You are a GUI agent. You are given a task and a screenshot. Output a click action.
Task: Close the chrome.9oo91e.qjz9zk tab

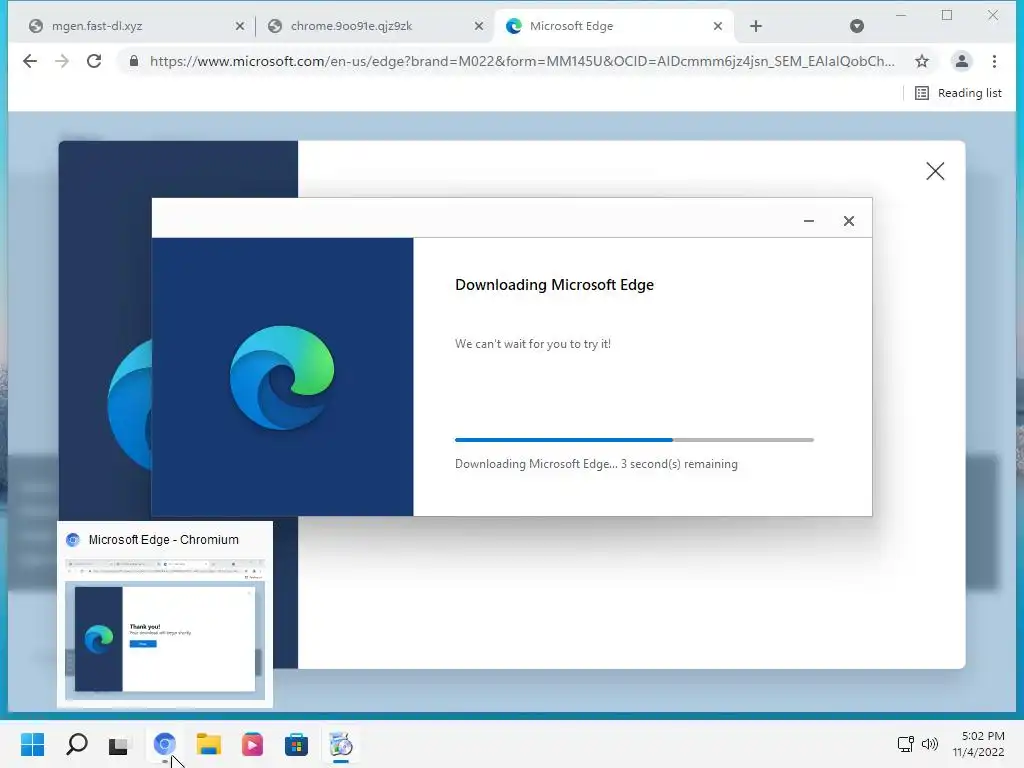(479, 26)
